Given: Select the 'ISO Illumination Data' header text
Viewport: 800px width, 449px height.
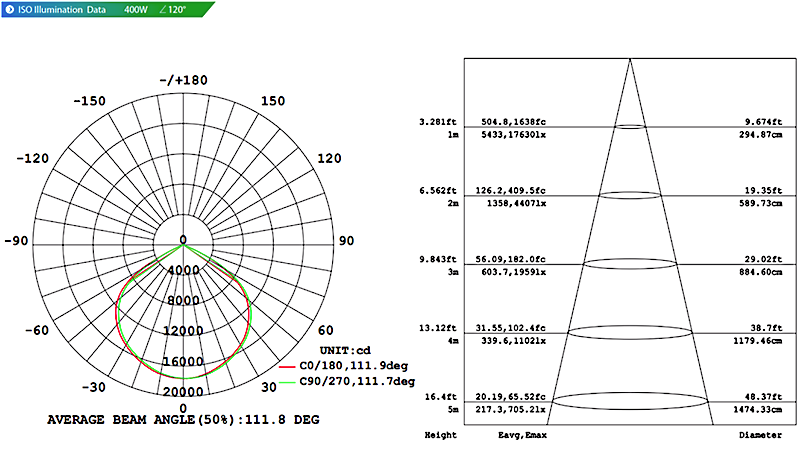Looking at the screenshot, I should point(62,9).
